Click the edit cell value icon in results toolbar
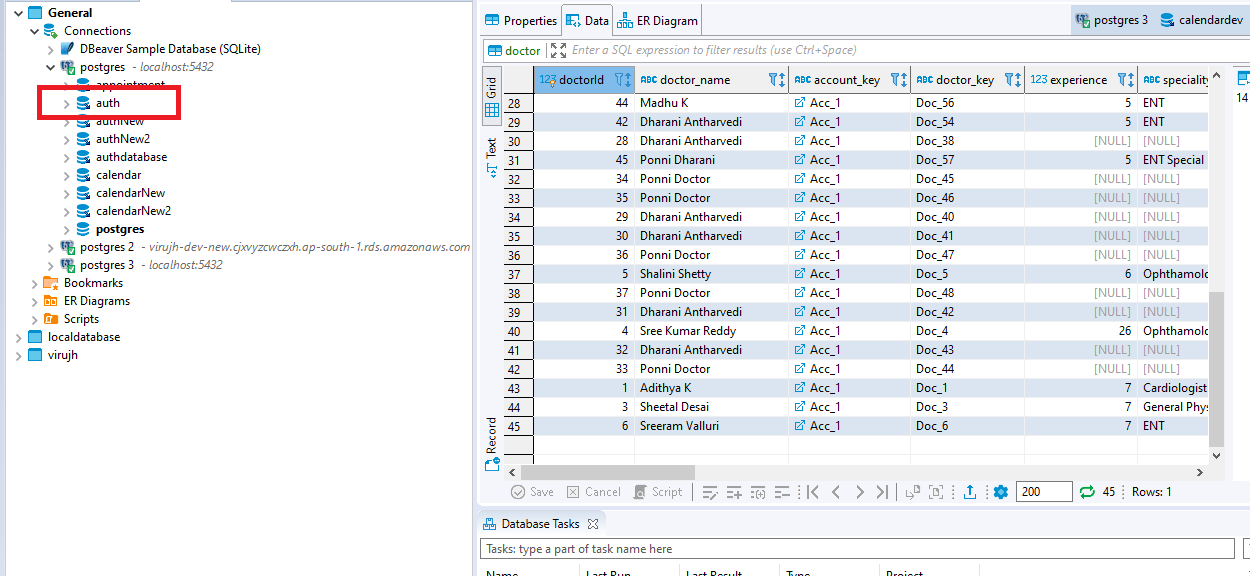 tap(710, 492)
